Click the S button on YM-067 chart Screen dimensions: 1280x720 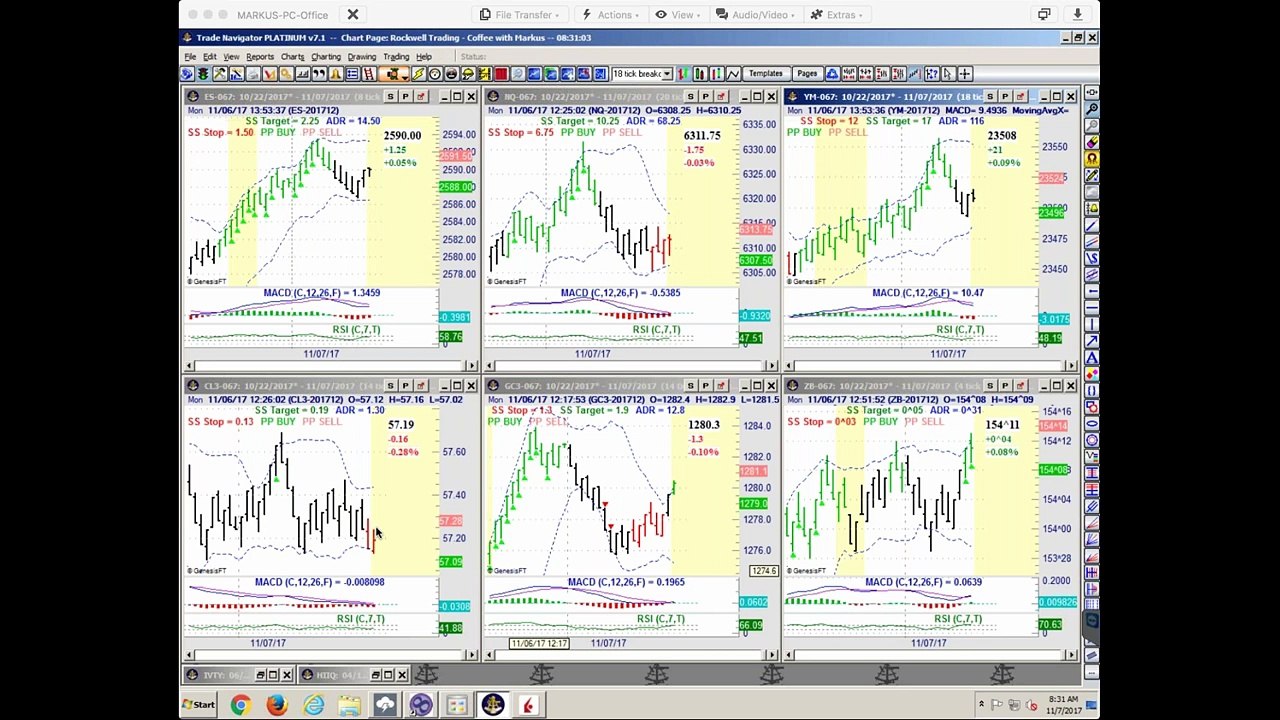(991, 97)
